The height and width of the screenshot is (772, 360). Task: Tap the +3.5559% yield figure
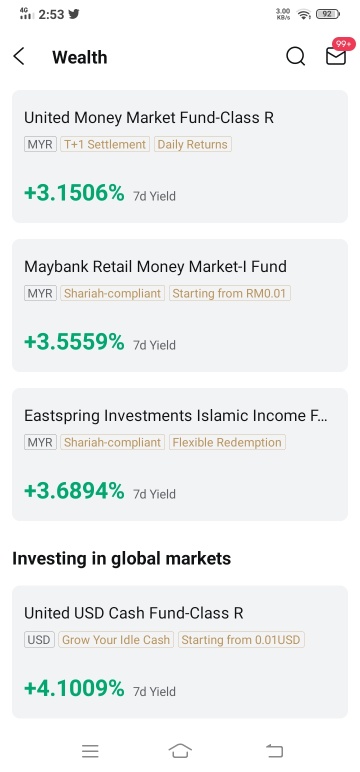click(74, 342)
